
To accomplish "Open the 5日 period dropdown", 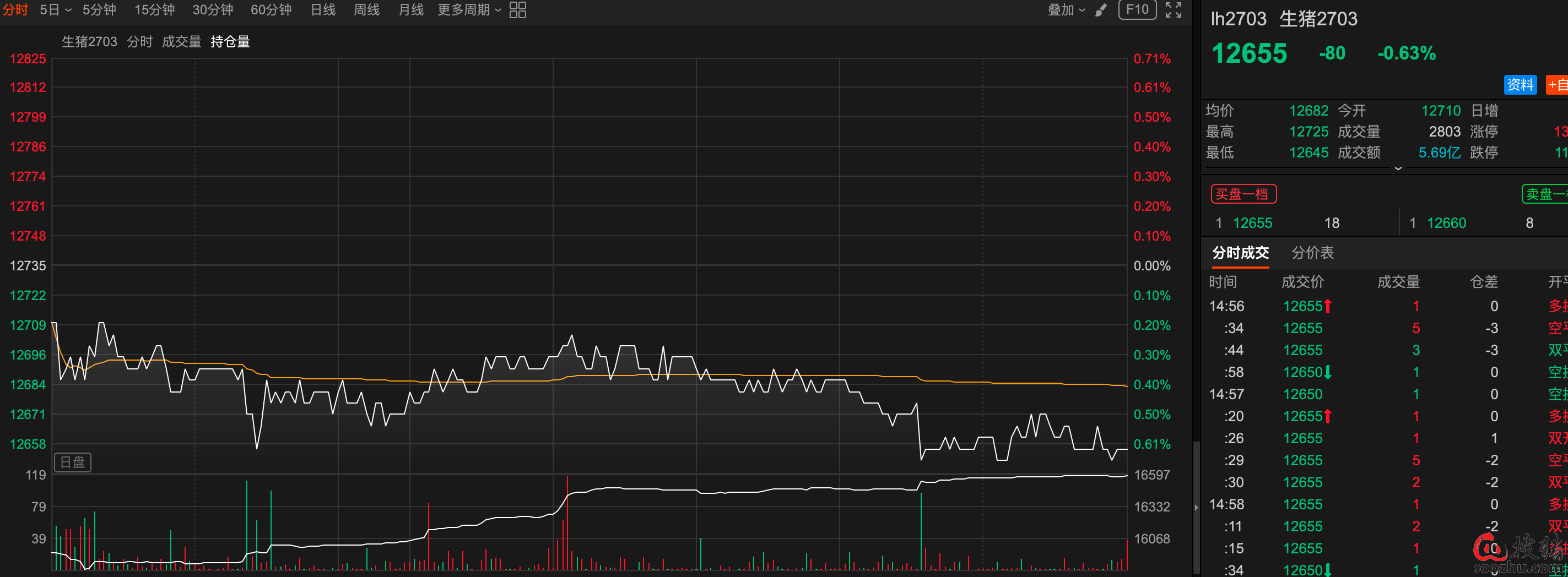I will coord(56,10).
